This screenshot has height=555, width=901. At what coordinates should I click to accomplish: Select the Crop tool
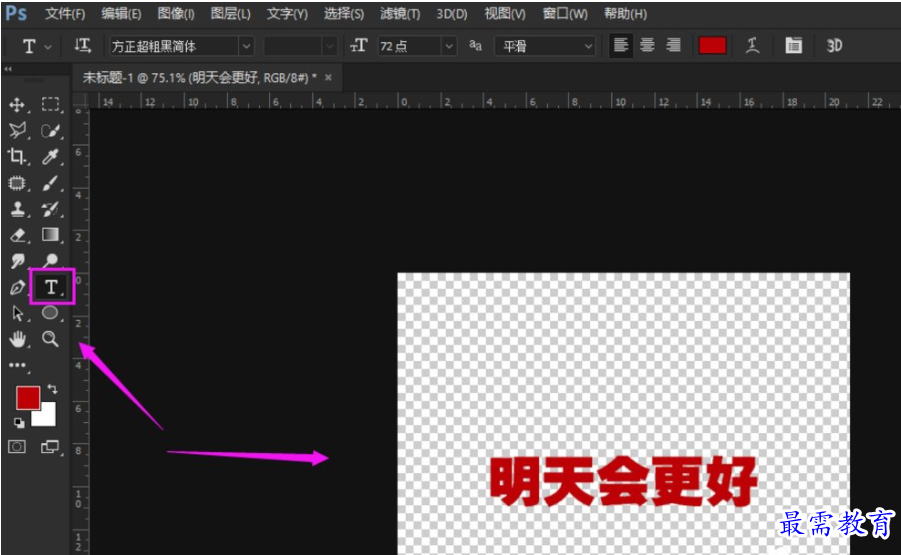[16, 156]
